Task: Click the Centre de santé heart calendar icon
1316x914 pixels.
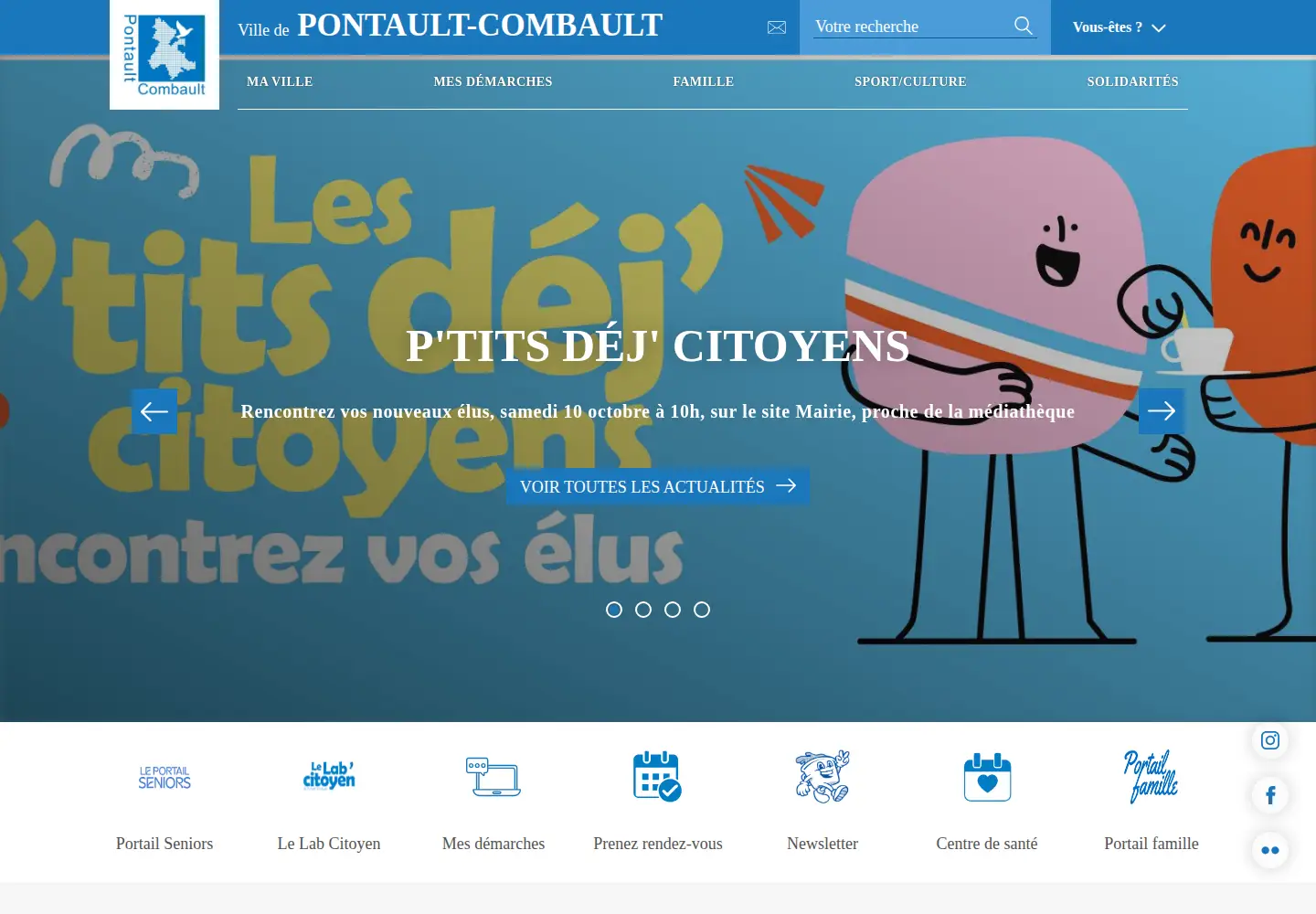Action: tap(987, 777)
